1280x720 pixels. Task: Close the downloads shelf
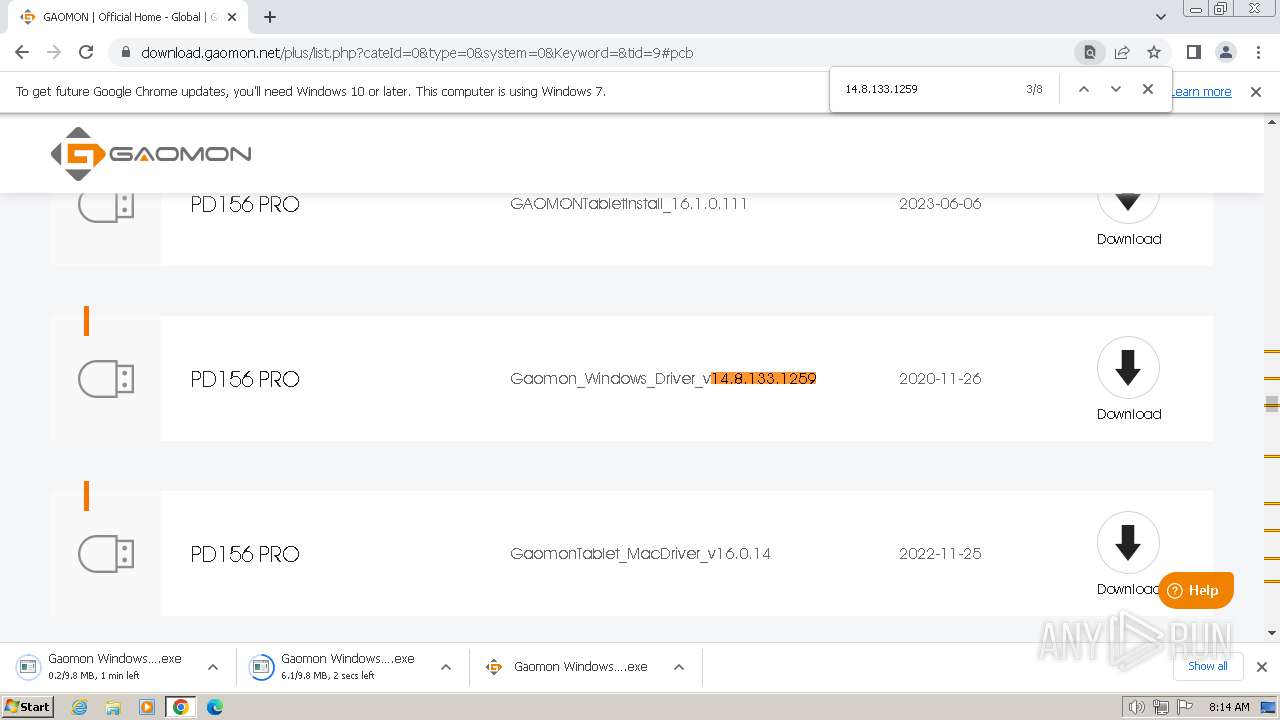1261,667
